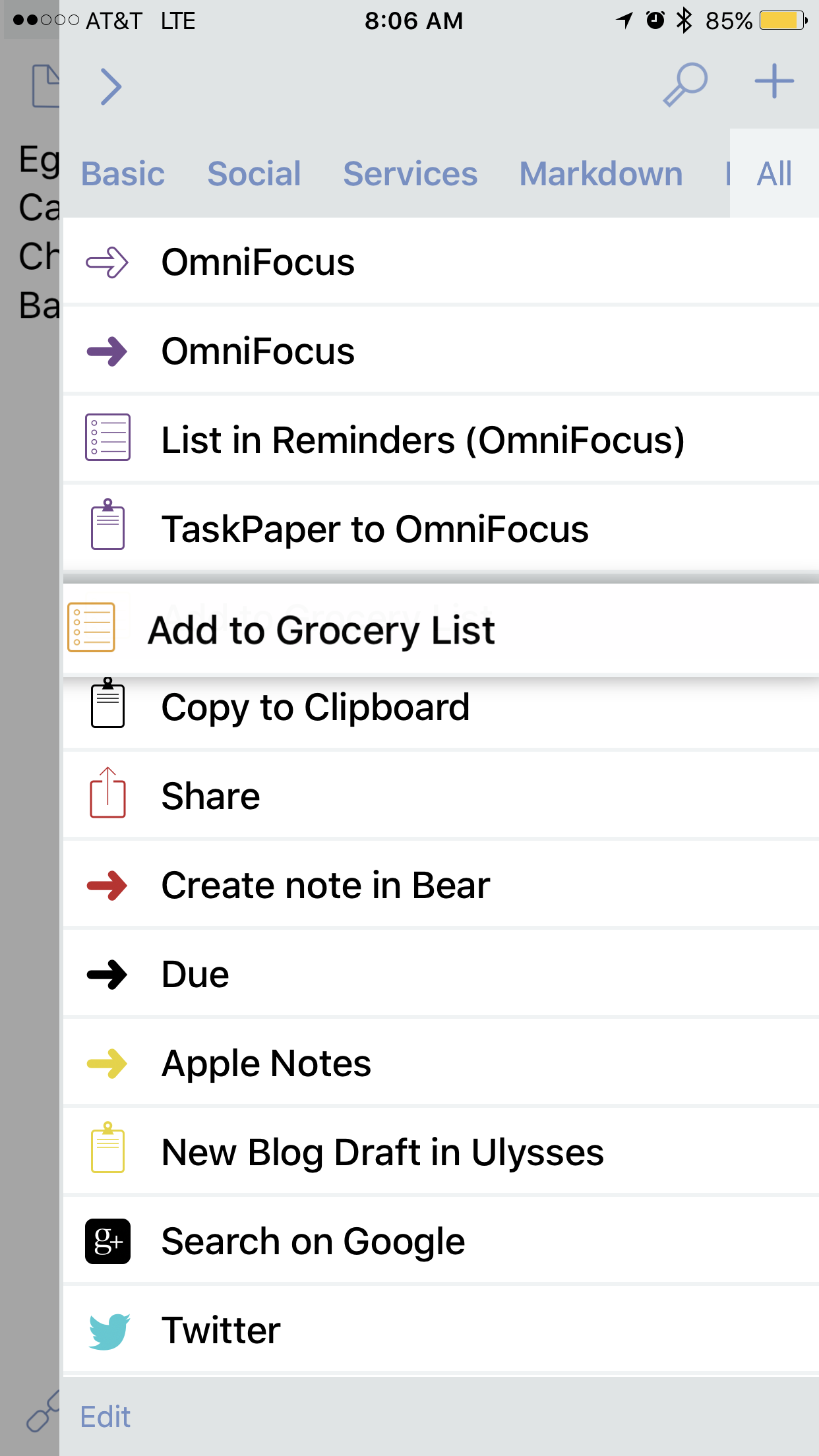The image size is (819, 1456).
Task: Choose Create note in Bear
Action: [x=441, y=885]
